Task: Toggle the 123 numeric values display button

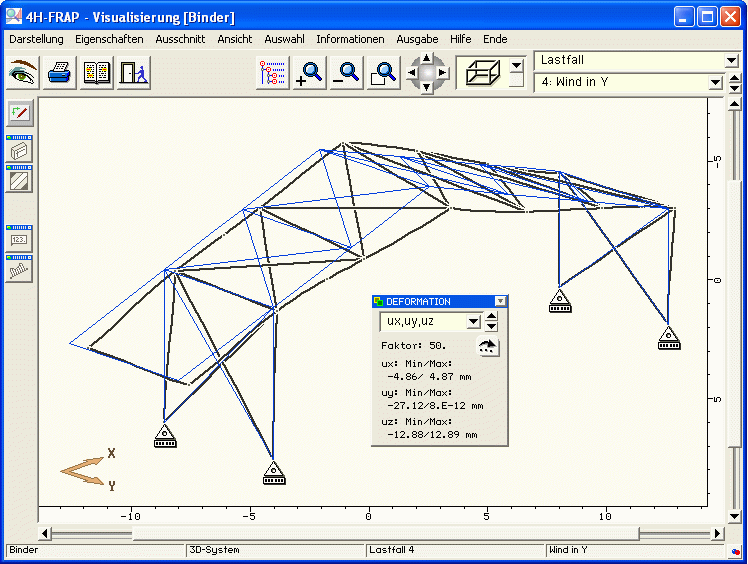Action: pos(20,240)
